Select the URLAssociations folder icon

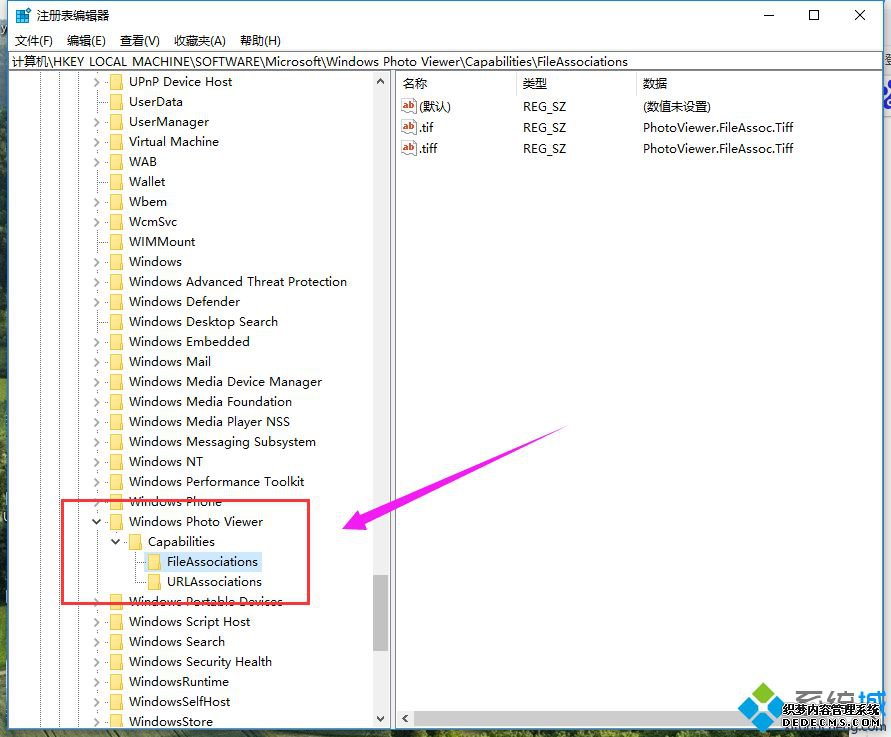tap(154, 582)
